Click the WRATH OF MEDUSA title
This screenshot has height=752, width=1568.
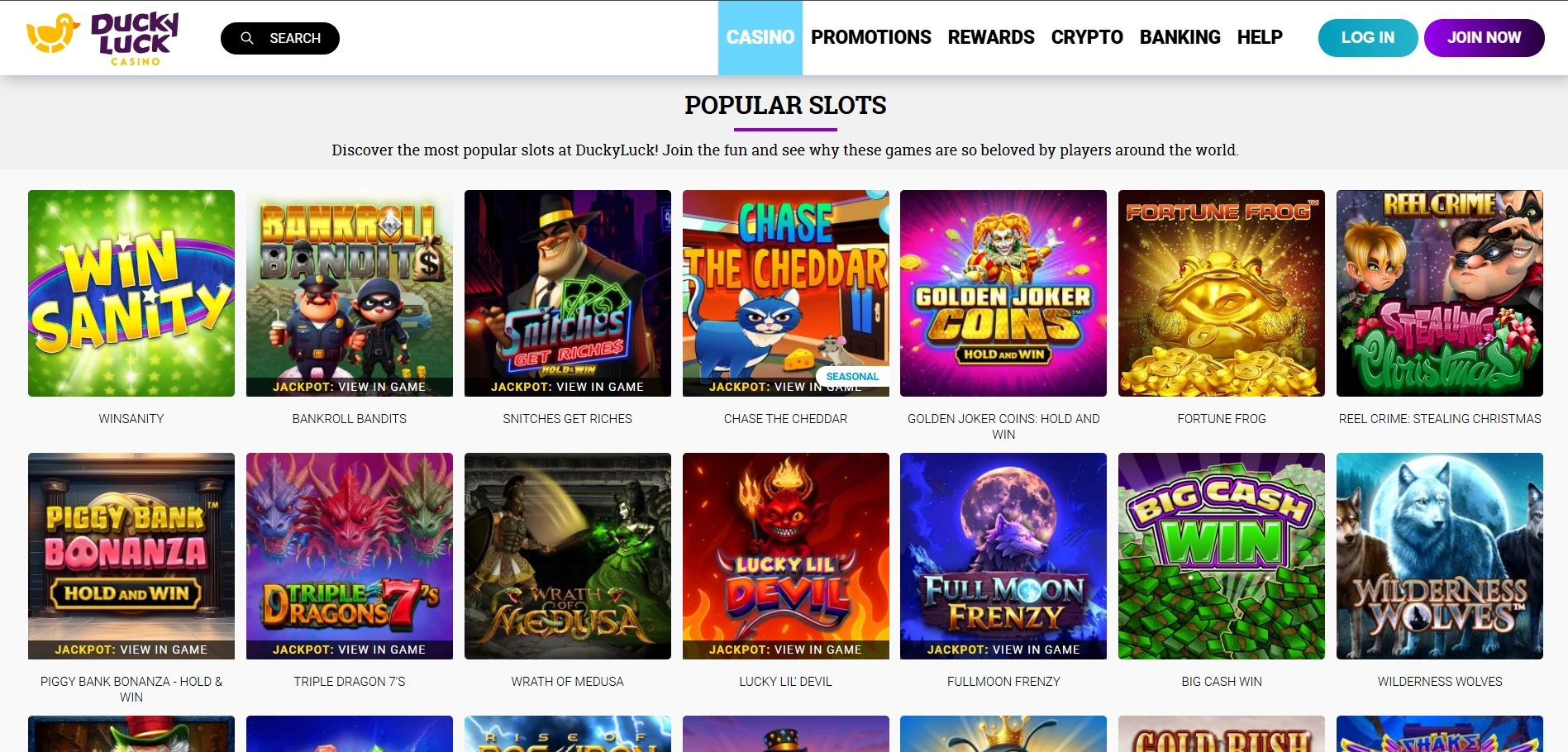pyautogui.click(x=568, y=682)
